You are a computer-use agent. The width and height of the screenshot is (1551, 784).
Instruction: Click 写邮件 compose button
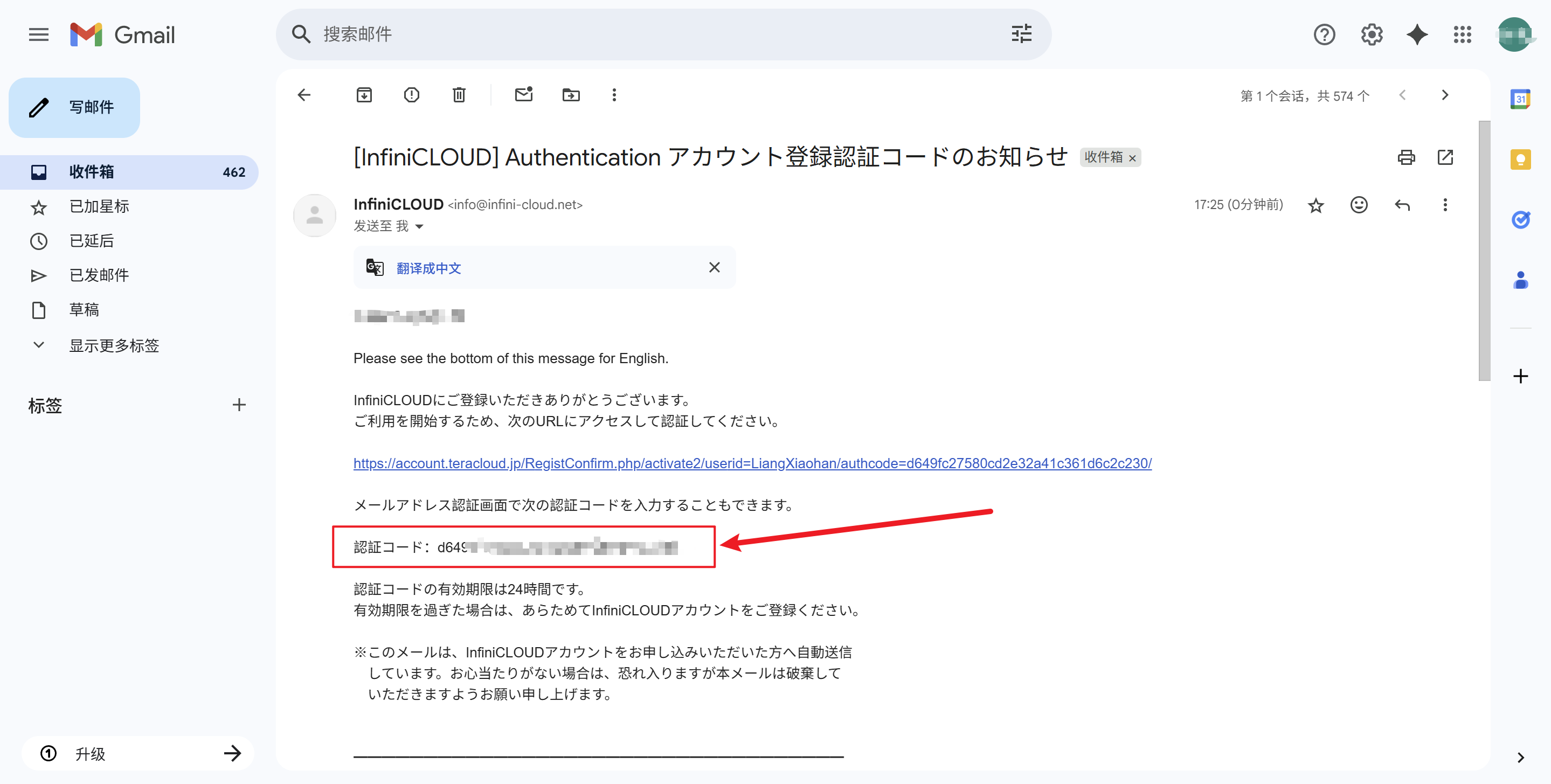(x=74, y=107)
